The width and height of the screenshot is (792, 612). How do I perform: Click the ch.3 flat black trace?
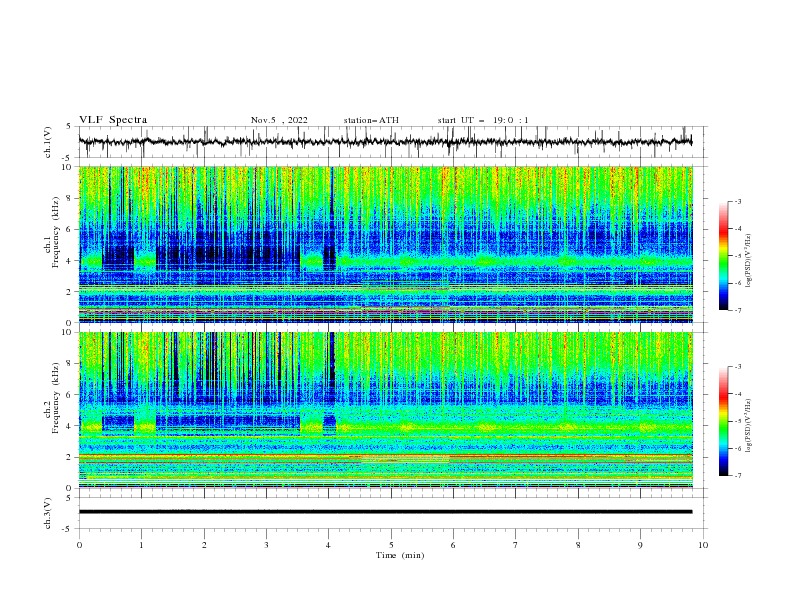[x=385, y=512]
